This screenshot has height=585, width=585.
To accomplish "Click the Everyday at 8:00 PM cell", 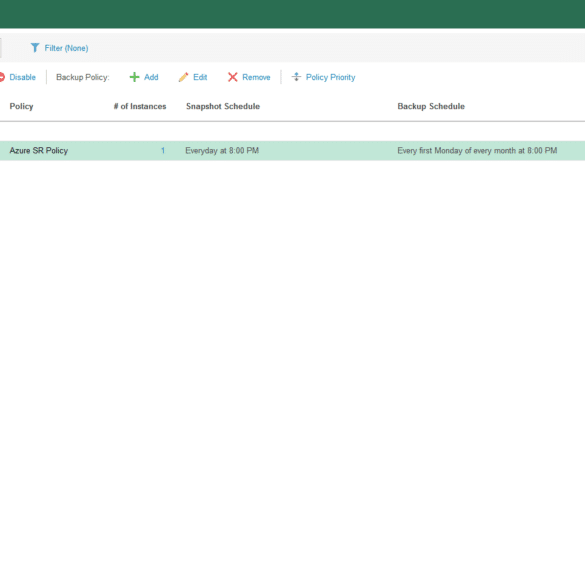I will [x=222, y=151].
